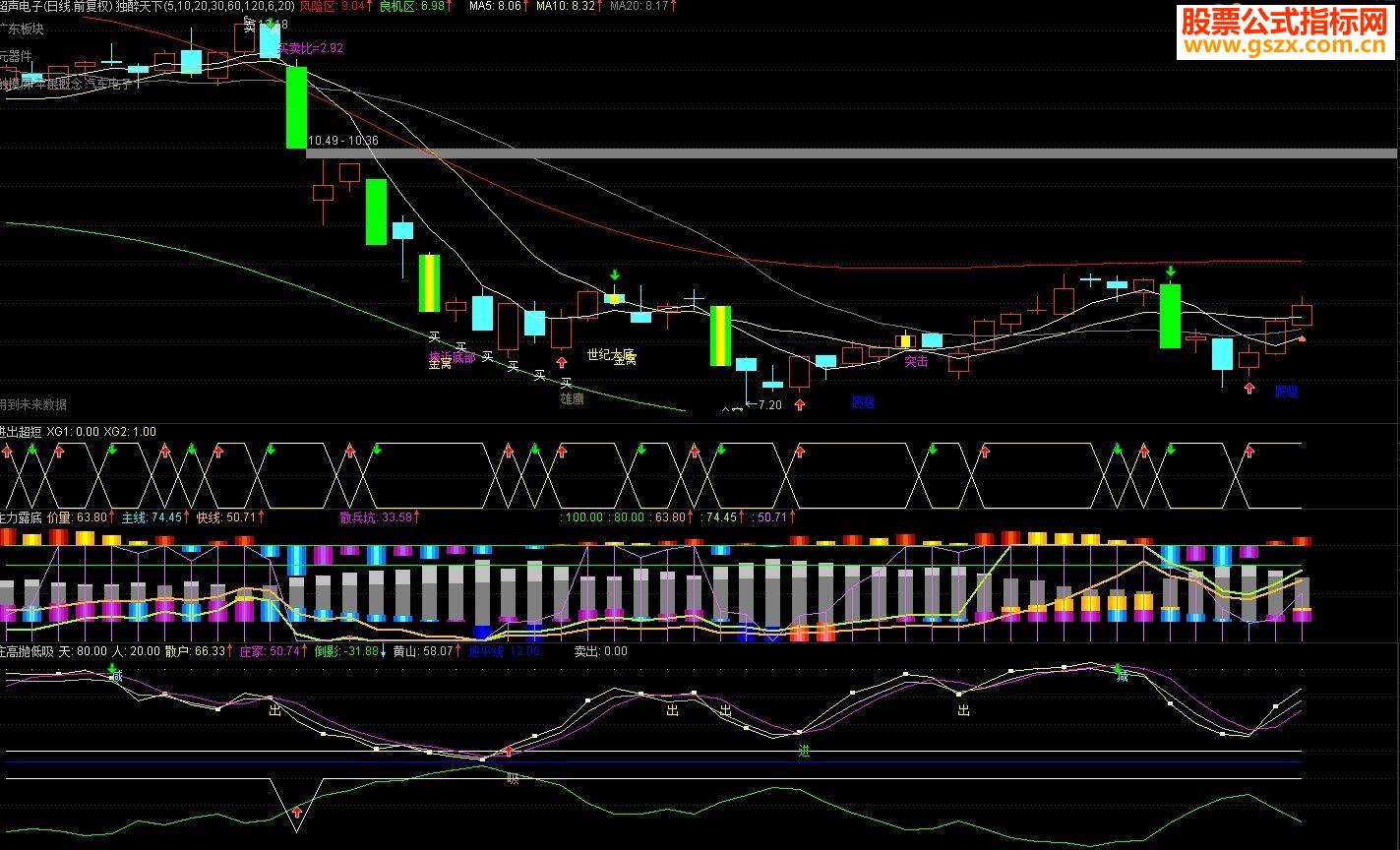Click the 吸 marker below the horizon line
1400x850 pixels.
pos(513,778)
